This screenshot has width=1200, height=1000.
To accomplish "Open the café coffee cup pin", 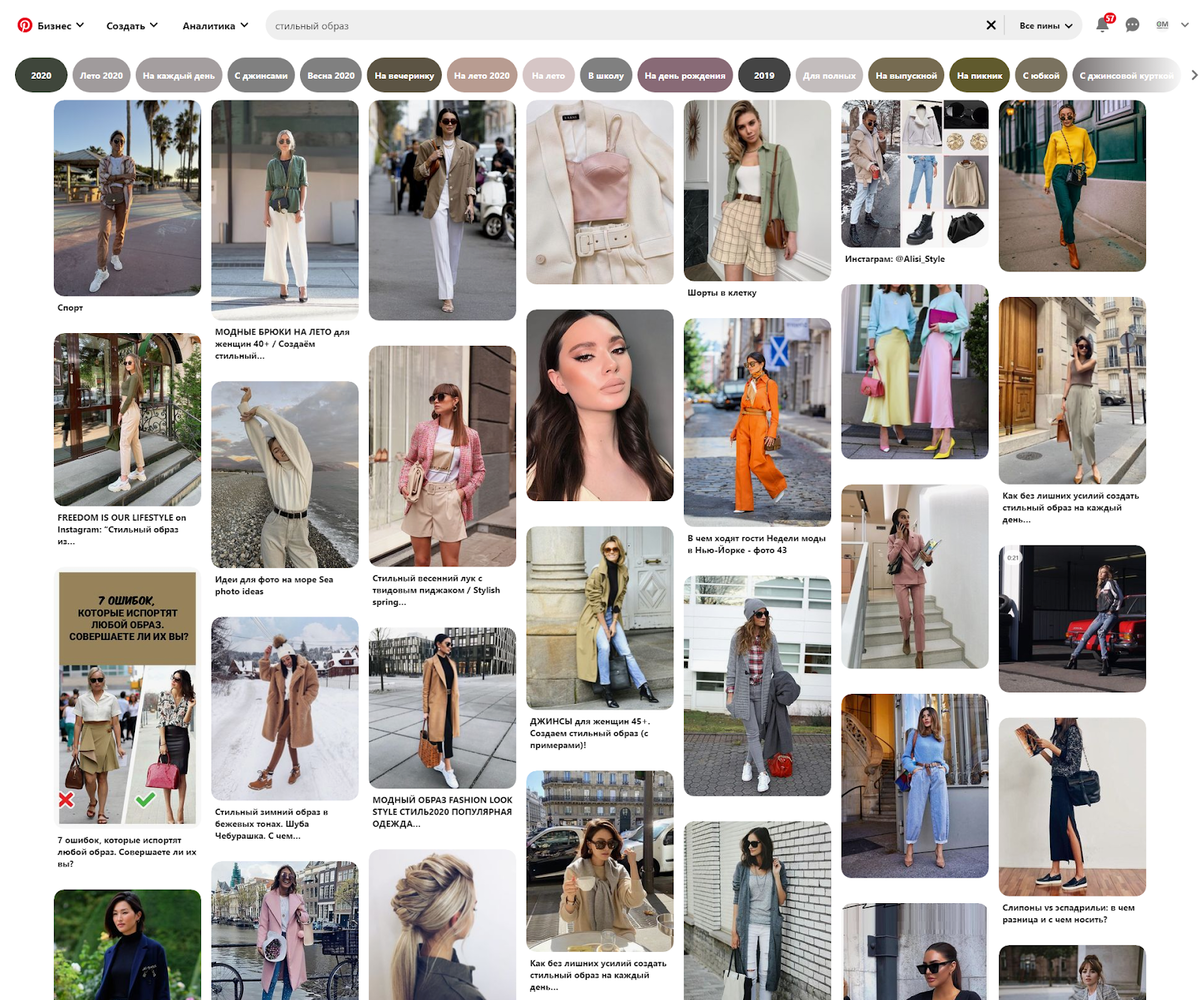I will (x=600, y=861).
